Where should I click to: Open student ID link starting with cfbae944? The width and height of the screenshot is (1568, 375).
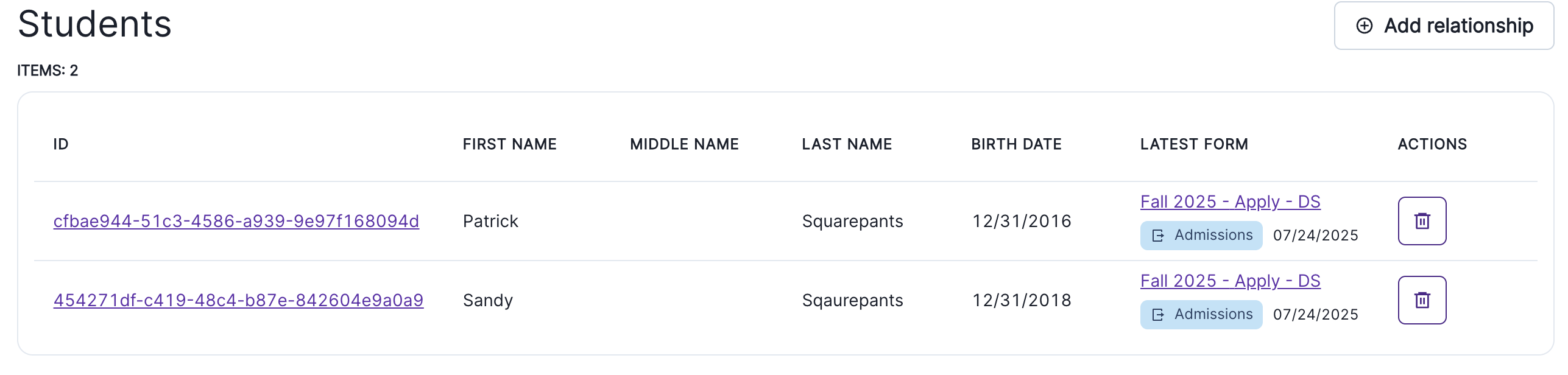point(236,221)
